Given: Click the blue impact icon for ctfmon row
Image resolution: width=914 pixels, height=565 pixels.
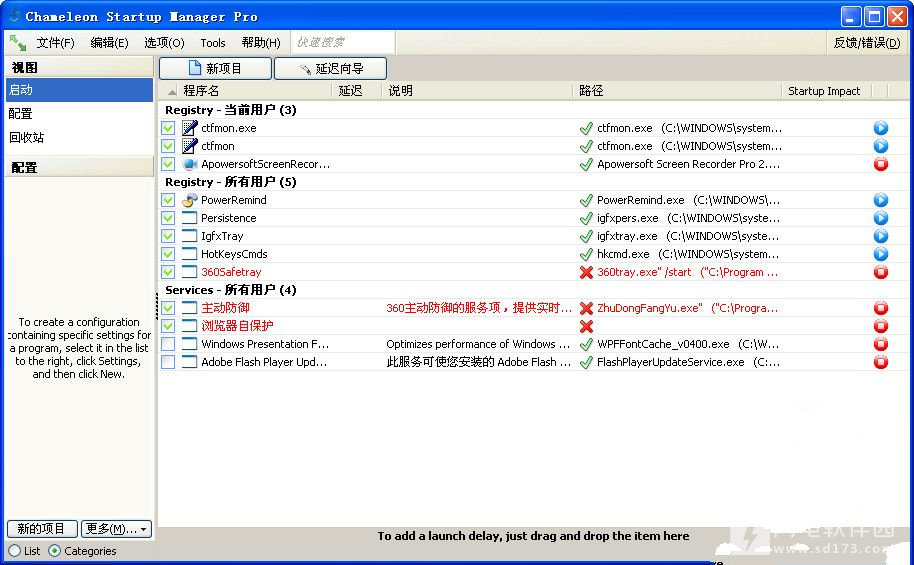Looking at the screenshot, I should click(880, 146).
